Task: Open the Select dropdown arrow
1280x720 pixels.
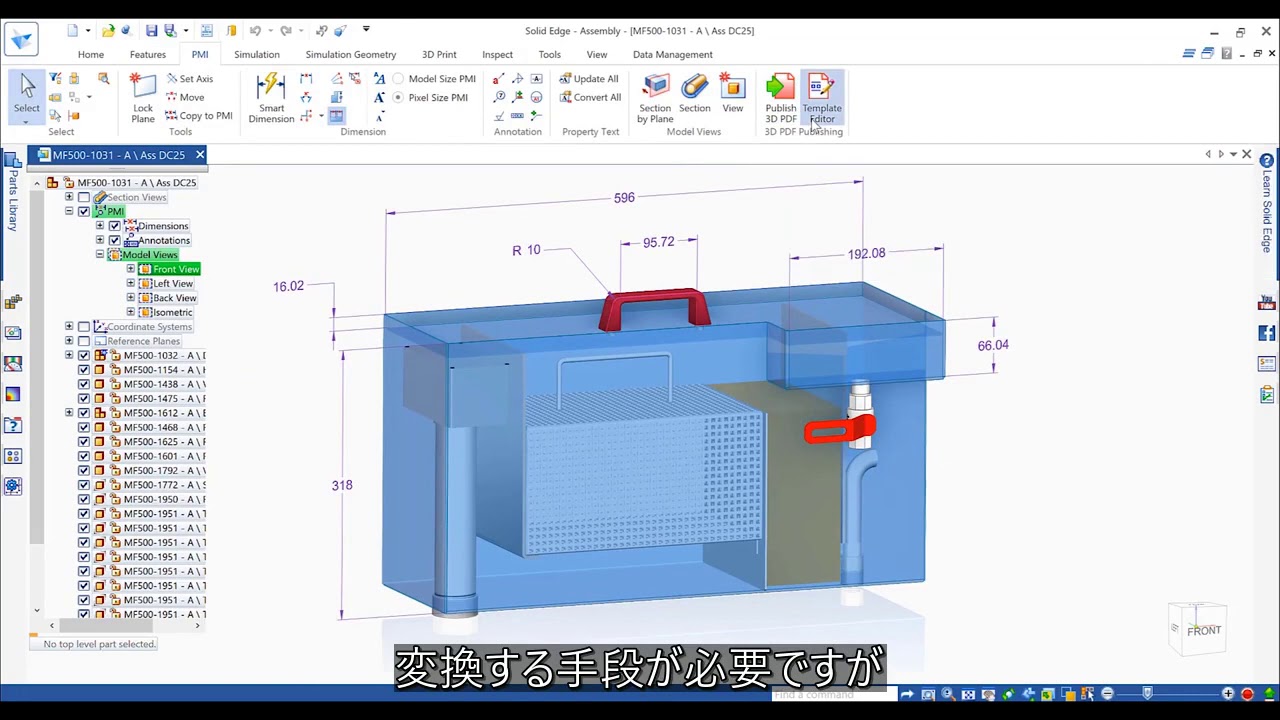Action: [26, 123]
